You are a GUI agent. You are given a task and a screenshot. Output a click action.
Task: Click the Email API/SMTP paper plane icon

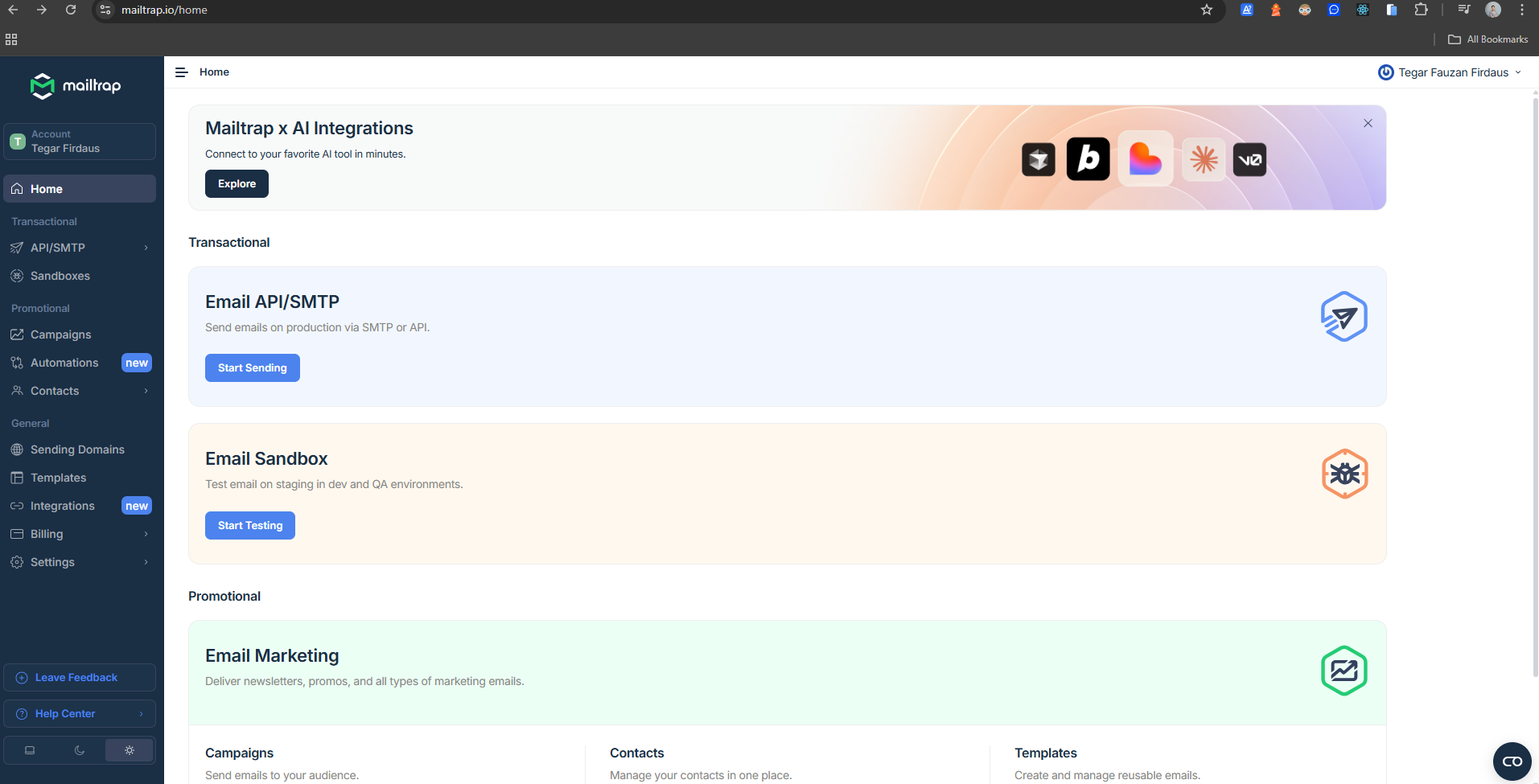1344,317
